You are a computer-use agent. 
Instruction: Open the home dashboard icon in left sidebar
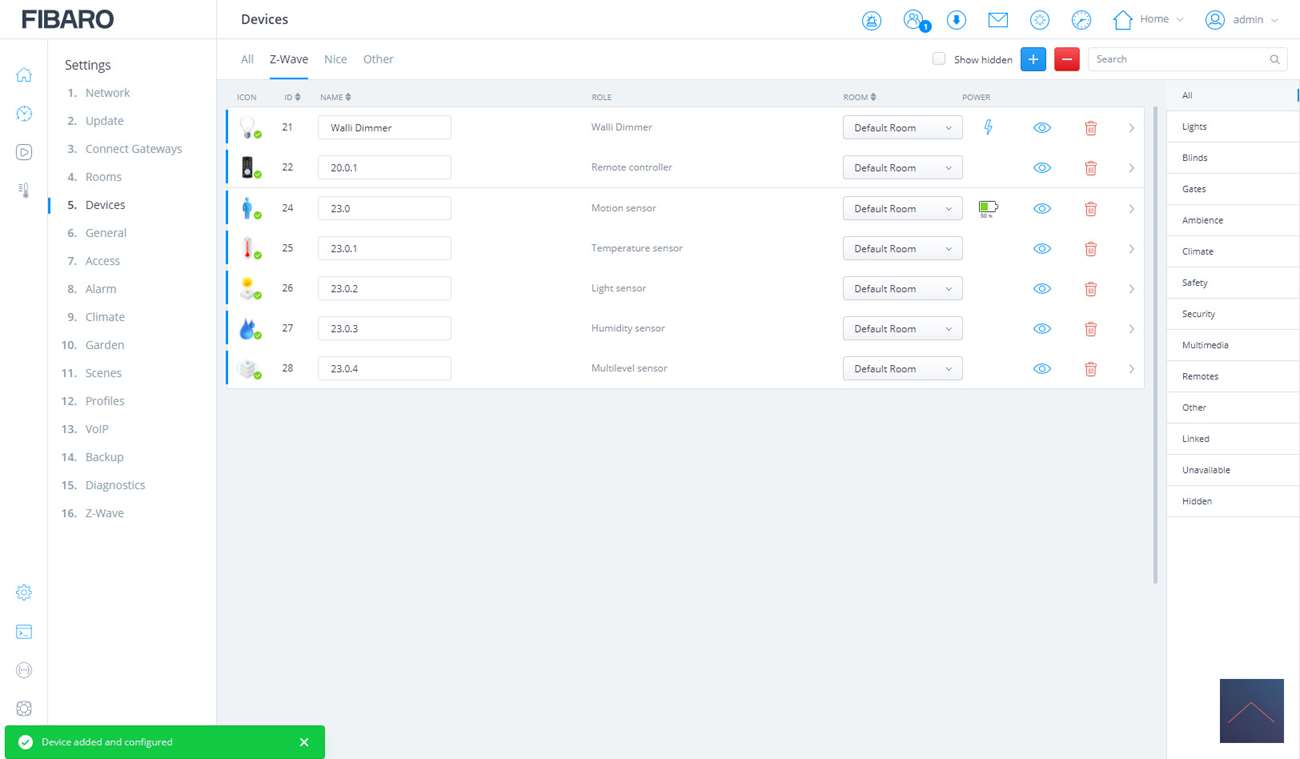pyautogui.click(x=24, y=76)
